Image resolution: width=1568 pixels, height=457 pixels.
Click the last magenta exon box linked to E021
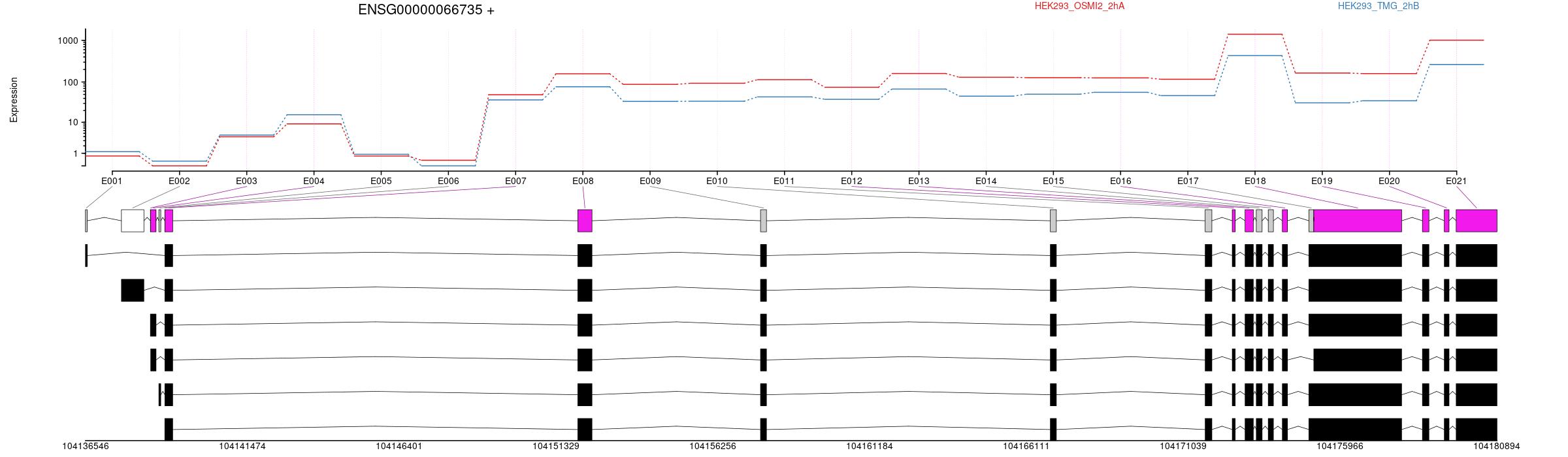point(1477,221)
